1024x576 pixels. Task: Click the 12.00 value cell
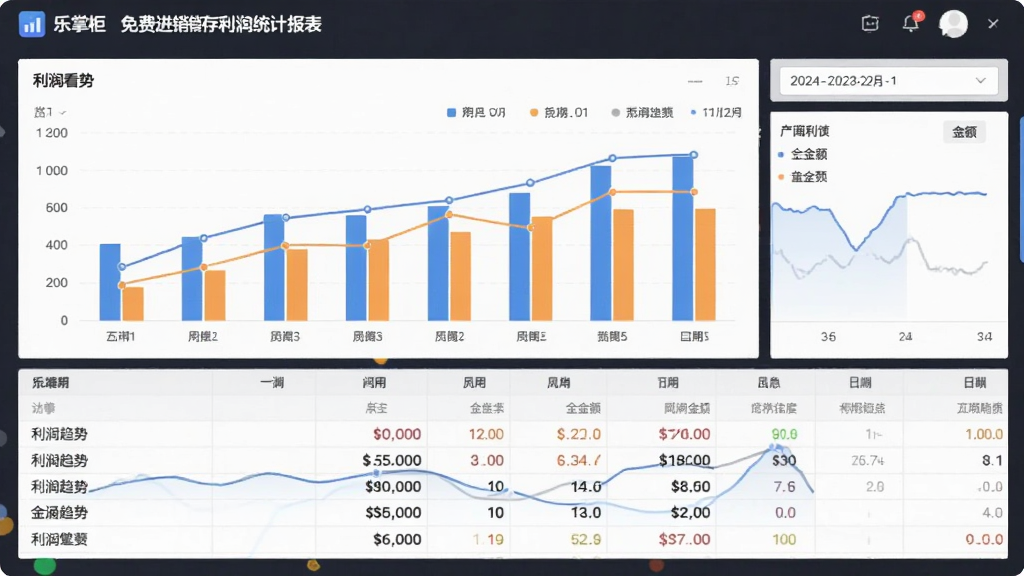pyautogui.click(x=486, y=434)
